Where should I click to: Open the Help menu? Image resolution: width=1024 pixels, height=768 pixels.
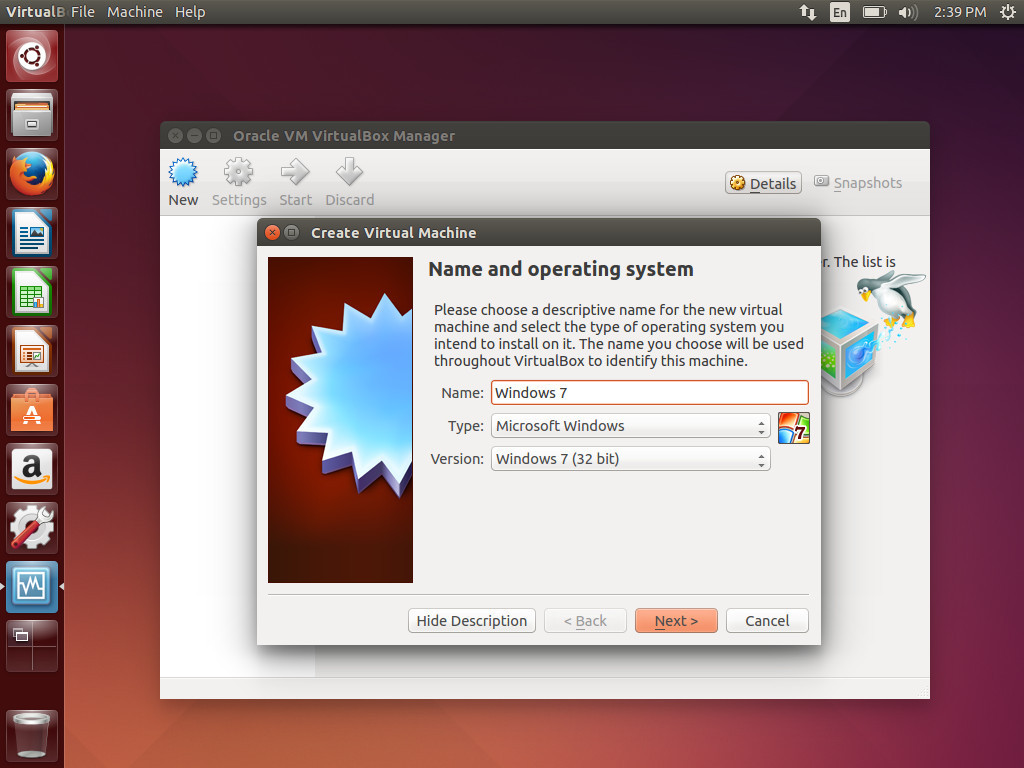(x=190, y=12)
